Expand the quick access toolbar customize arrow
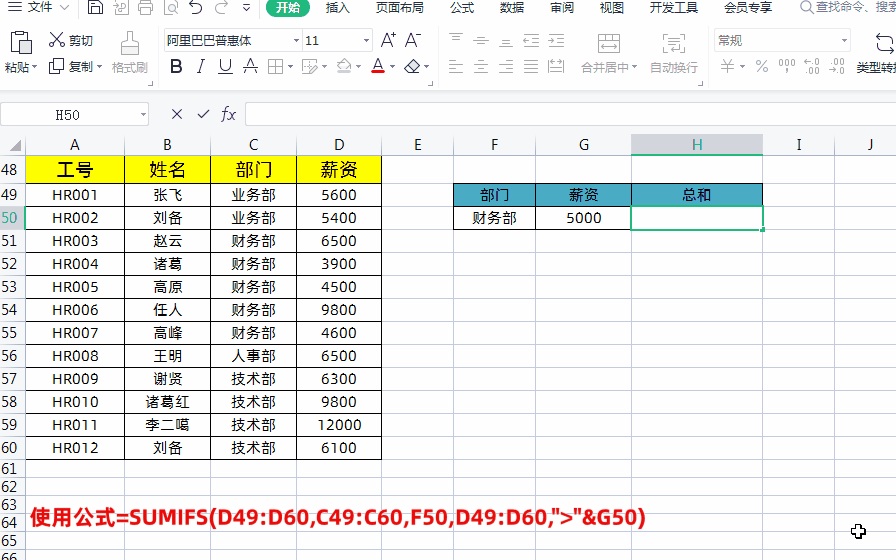The height and width of the screenshot is (560, 896). click(246, 7)
